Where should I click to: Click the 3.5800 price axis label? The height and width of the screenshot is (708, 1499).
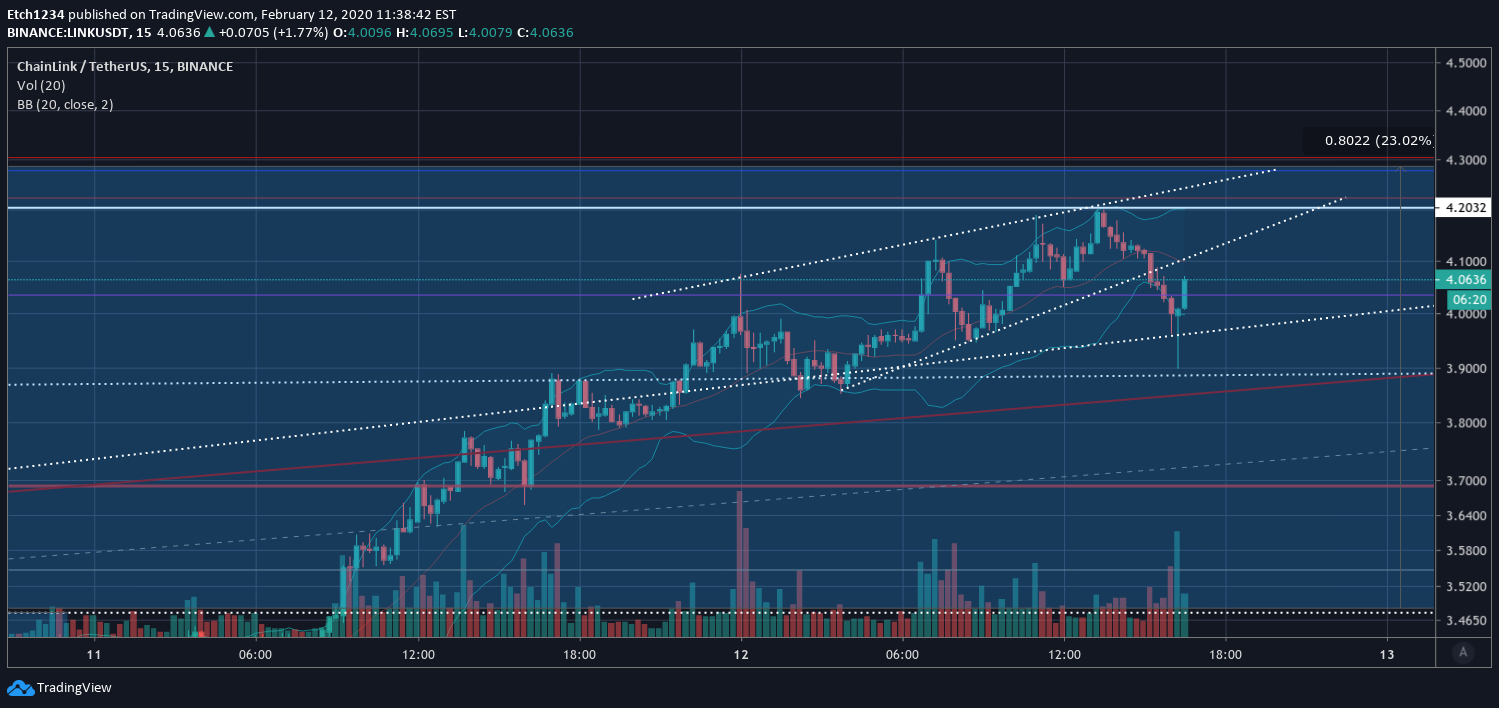(1465, 551)
